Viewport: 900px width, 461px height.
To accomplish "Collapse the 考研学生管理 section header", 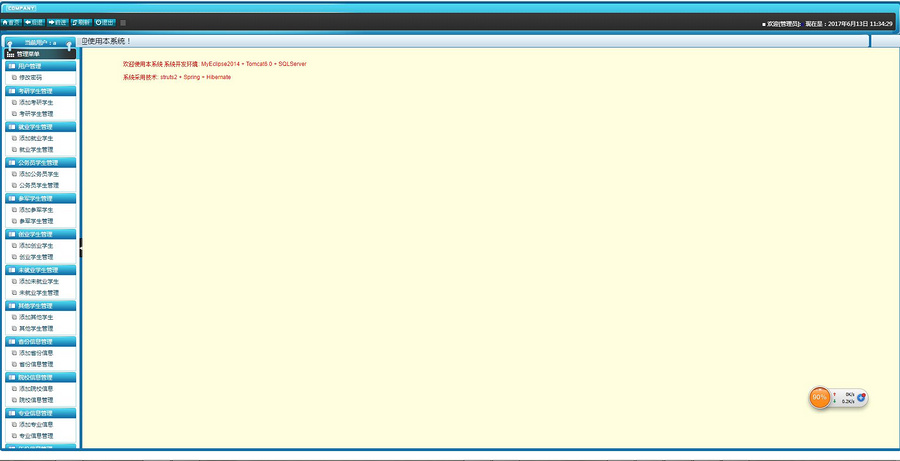I will [40, 91].
